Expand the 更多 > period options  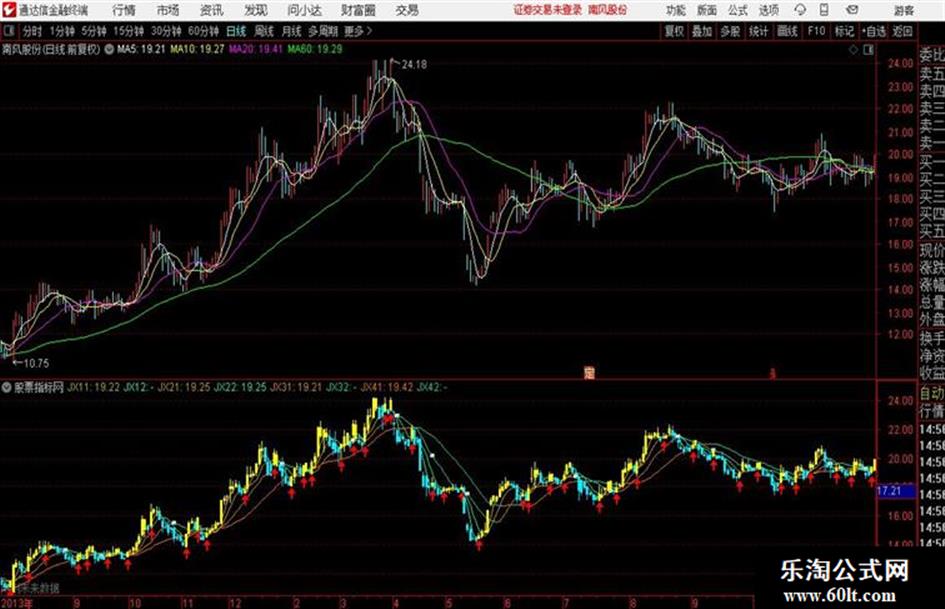click(x=358, y=31)
